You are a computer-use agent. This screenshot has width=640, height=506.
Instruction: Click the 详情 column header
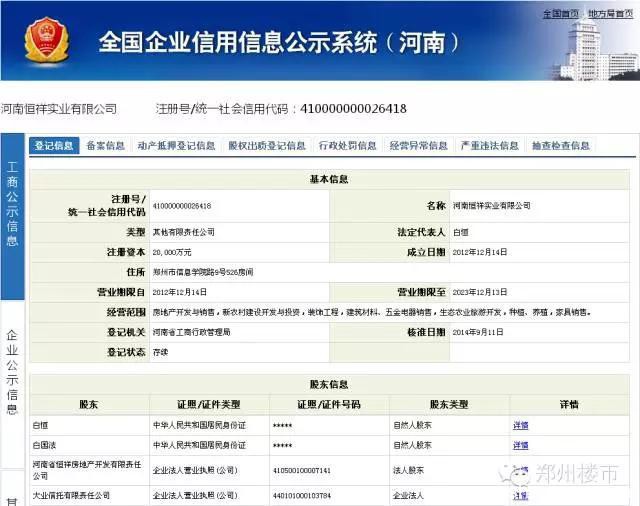pyautogui.click(x=569, y=405)
